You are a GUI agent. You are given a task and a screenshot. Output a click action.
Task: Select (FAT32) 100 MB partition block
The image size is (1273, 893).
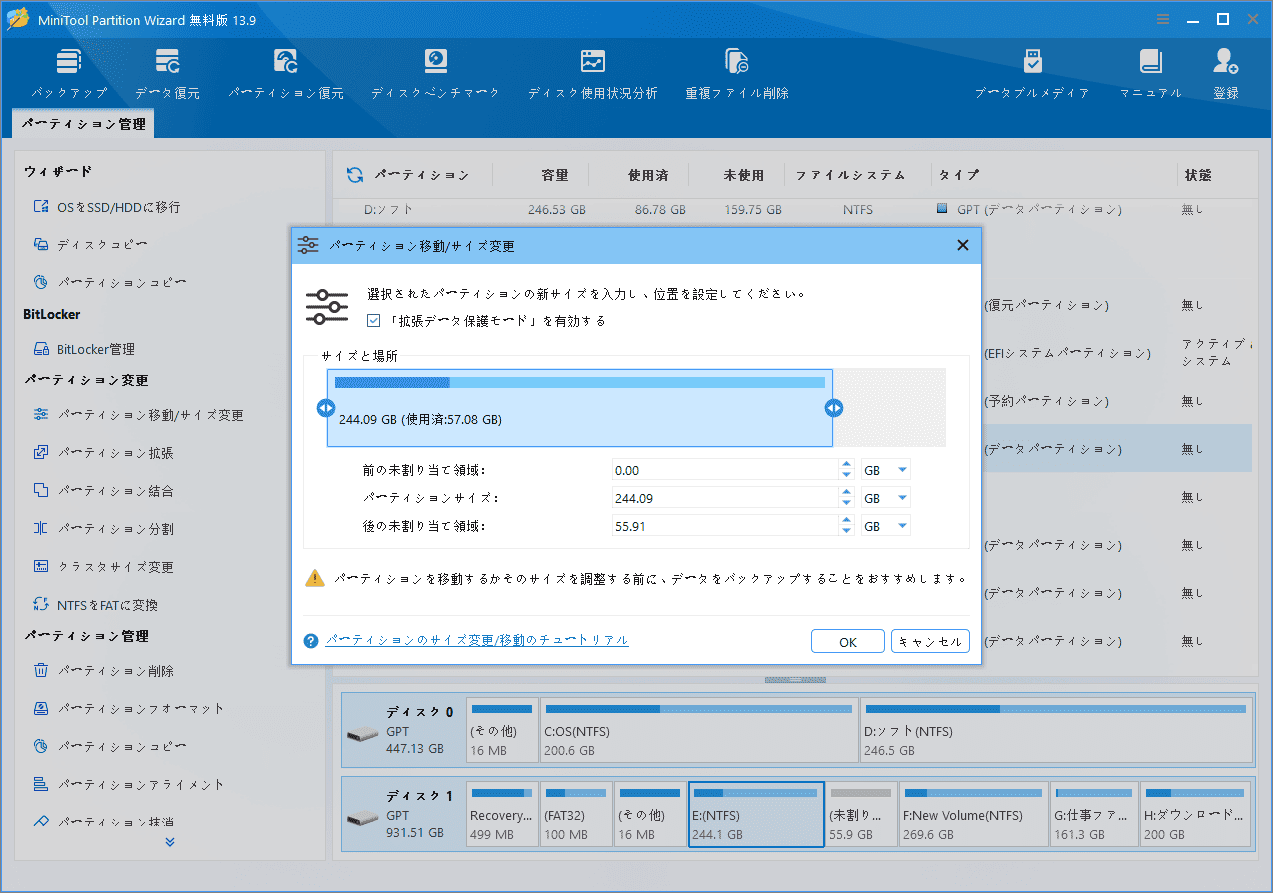coord(576,814)
